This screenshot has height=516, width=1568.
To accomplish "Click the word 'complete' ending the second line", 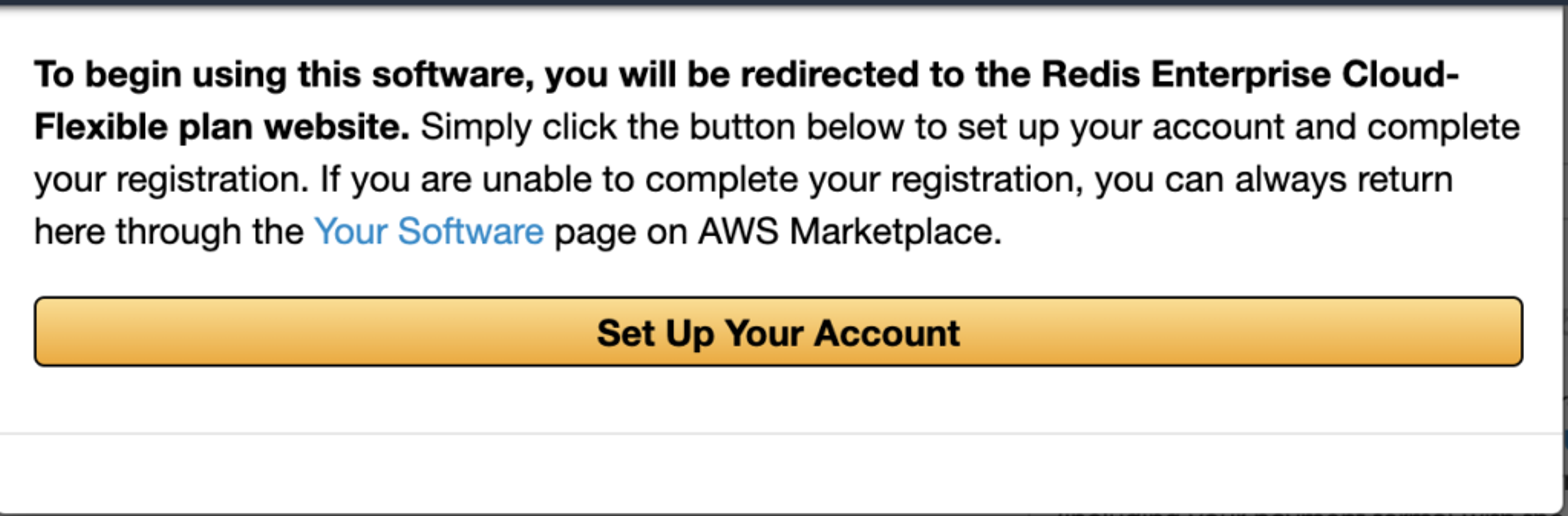I will (x=1443, y=128).
